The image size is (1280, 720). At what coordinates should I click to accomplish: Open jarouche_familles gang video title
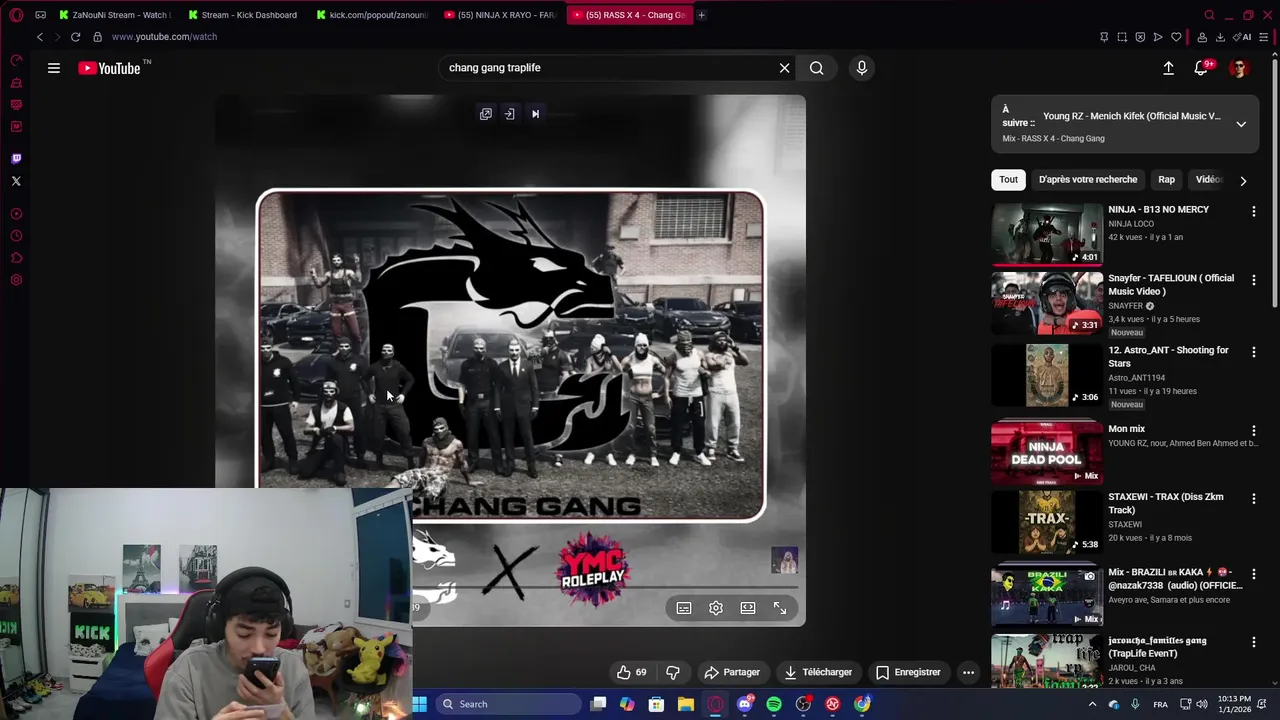coord(1157,647)
